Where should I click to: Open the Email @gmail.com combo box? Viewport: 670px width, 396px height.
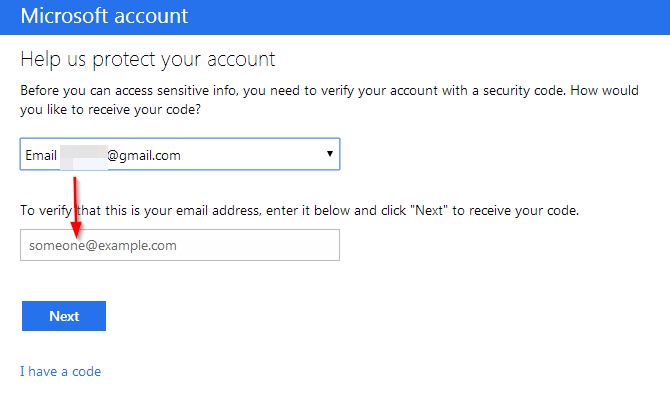point(180,154)
